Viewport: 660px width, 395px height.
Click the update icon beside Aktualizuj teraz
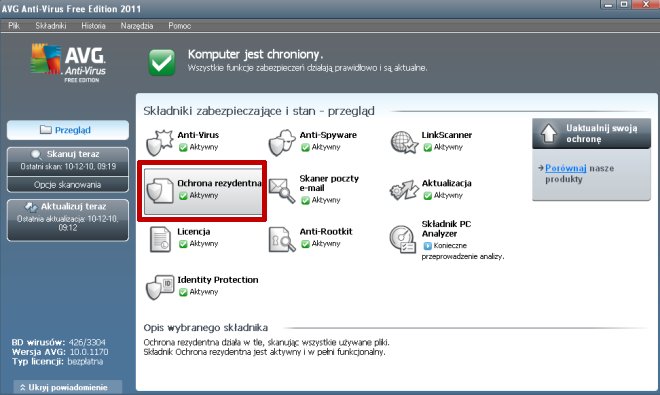pyautogui.click(x=31, y=207)
